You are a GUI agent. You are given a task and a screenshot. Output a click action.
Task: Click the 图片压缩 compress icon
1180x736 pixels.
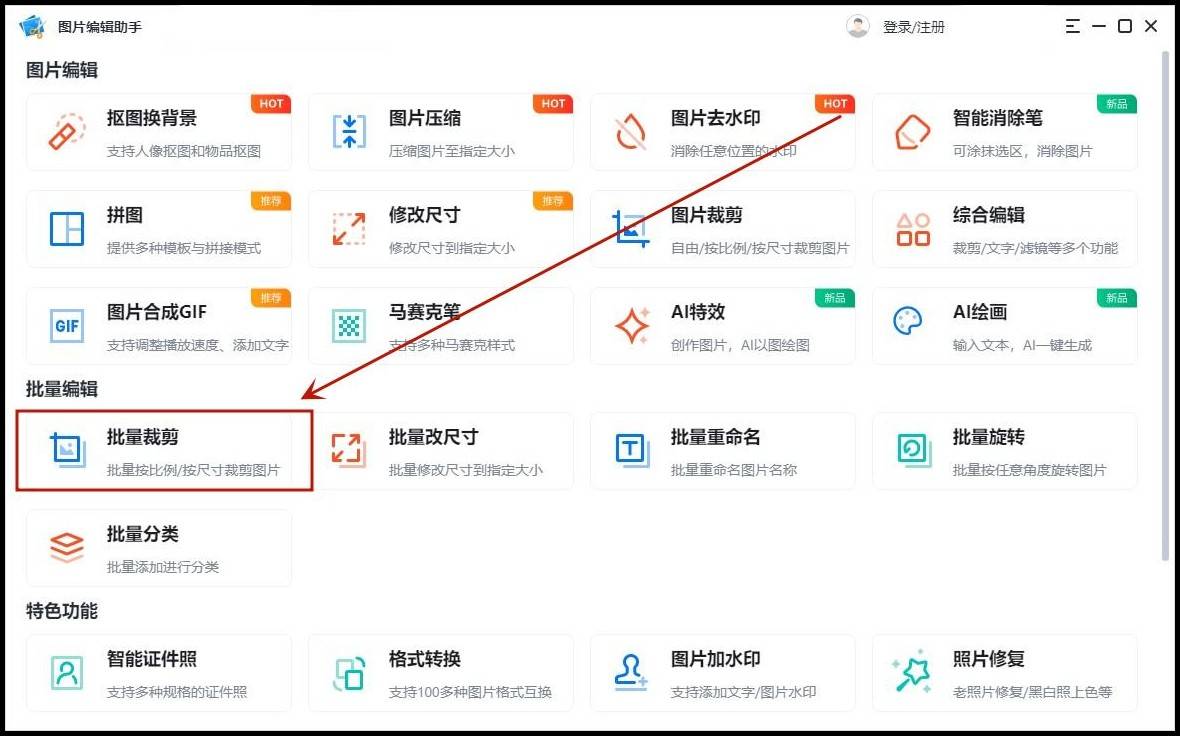click(x=349, y=132)
